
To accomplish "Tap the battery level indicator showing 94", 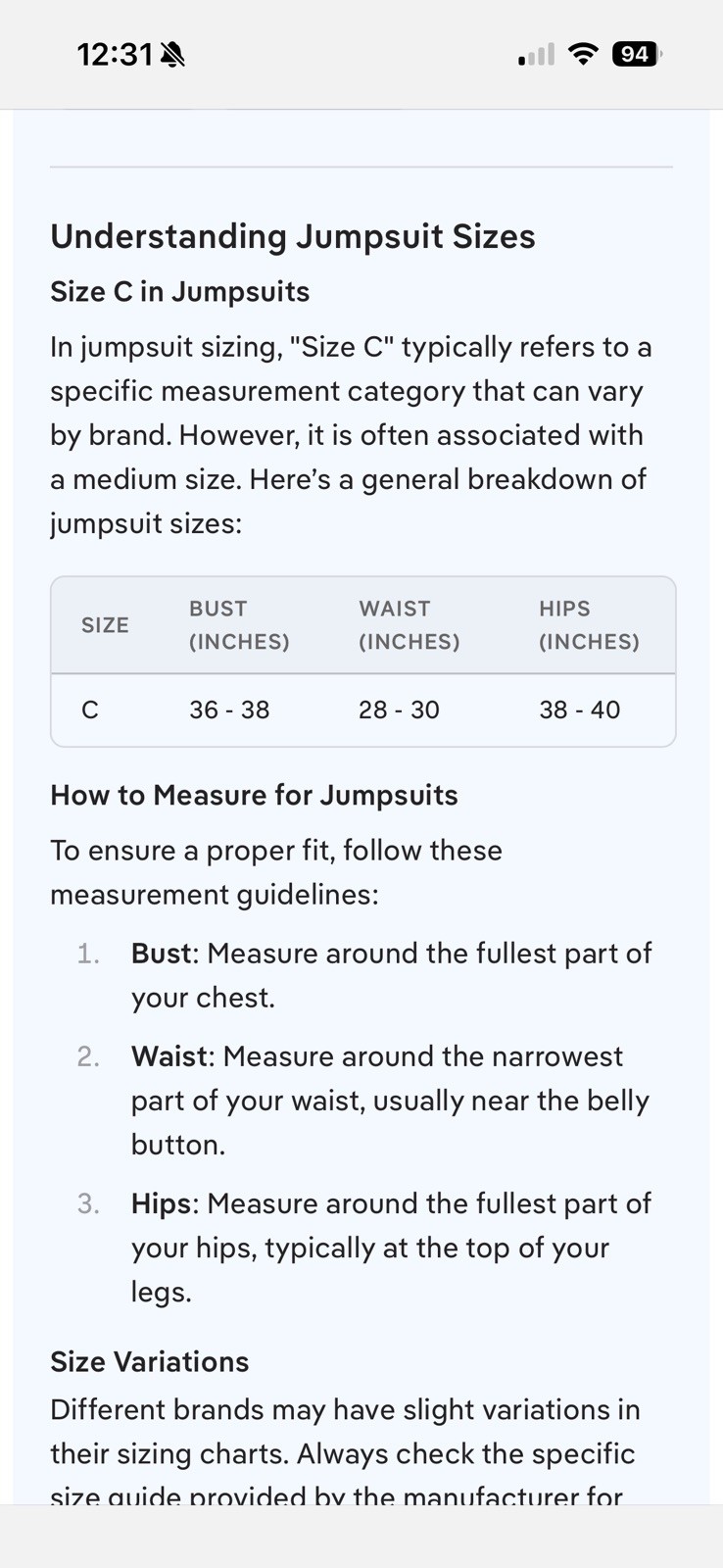I will [x=636, y=54].
